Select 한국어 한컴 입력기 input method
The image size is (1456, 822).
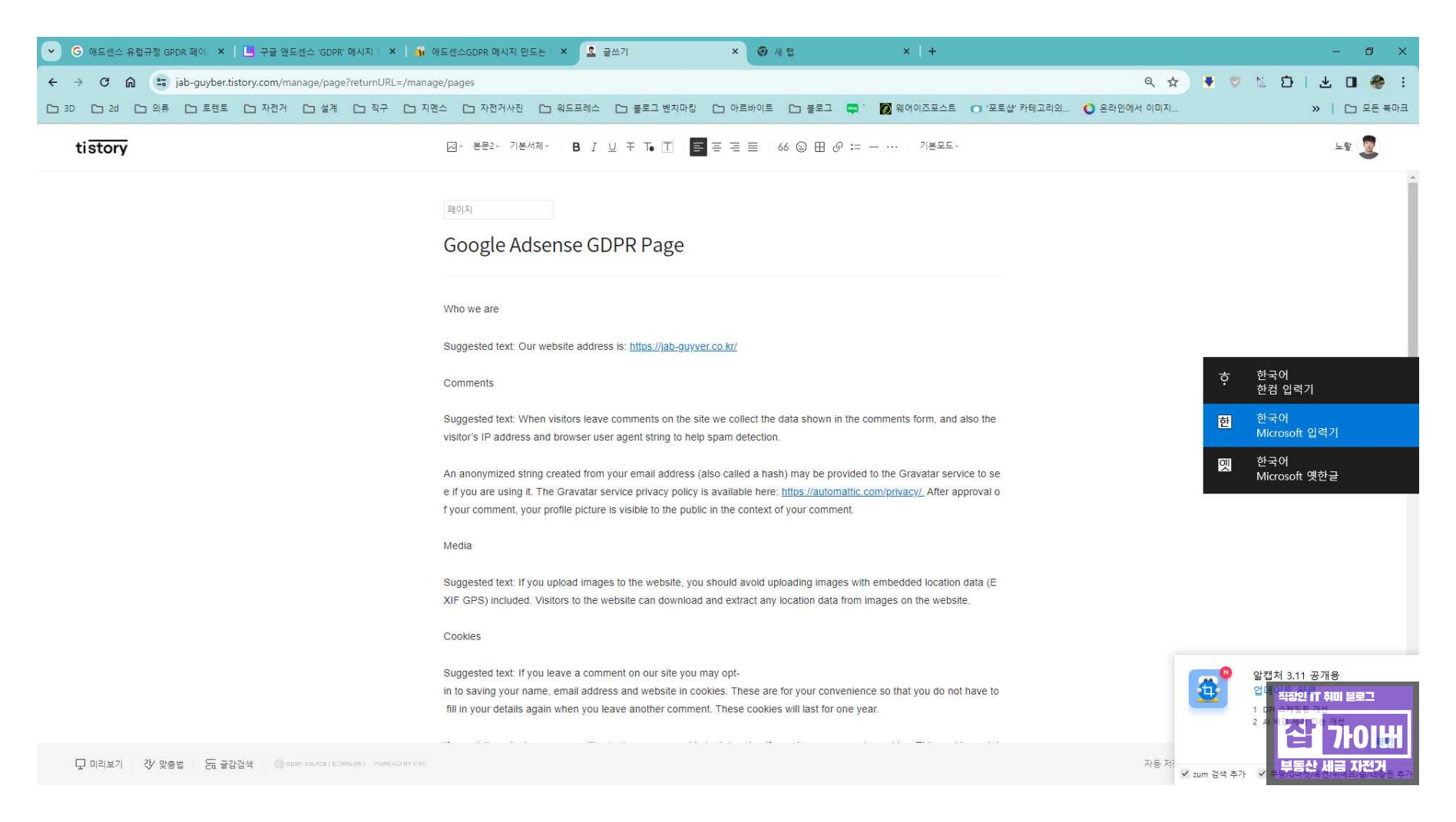coord(1310,382)
